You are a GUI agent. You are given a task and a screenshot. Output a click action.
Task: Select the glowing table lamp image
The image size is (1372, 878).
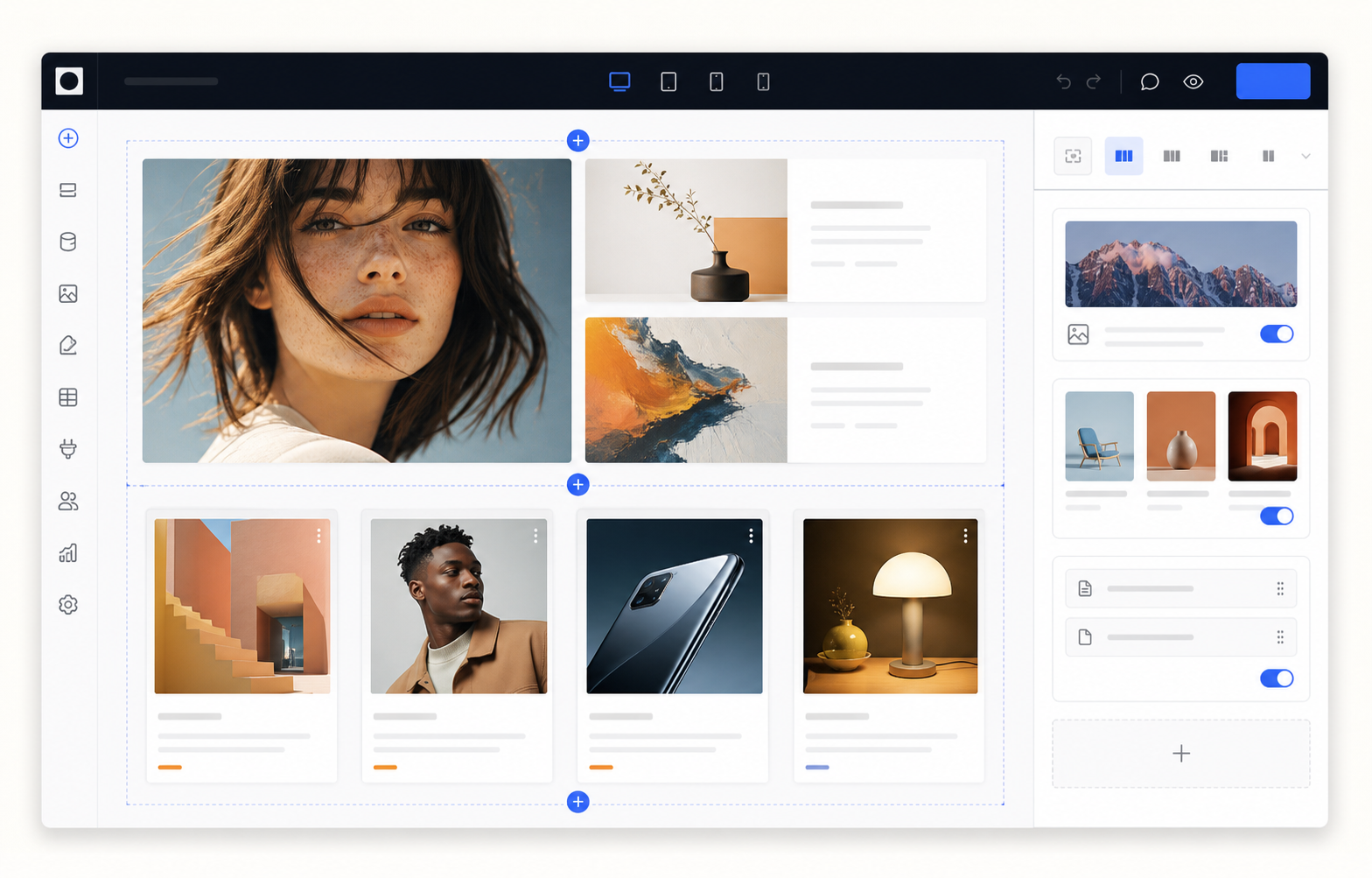(891, 606)
